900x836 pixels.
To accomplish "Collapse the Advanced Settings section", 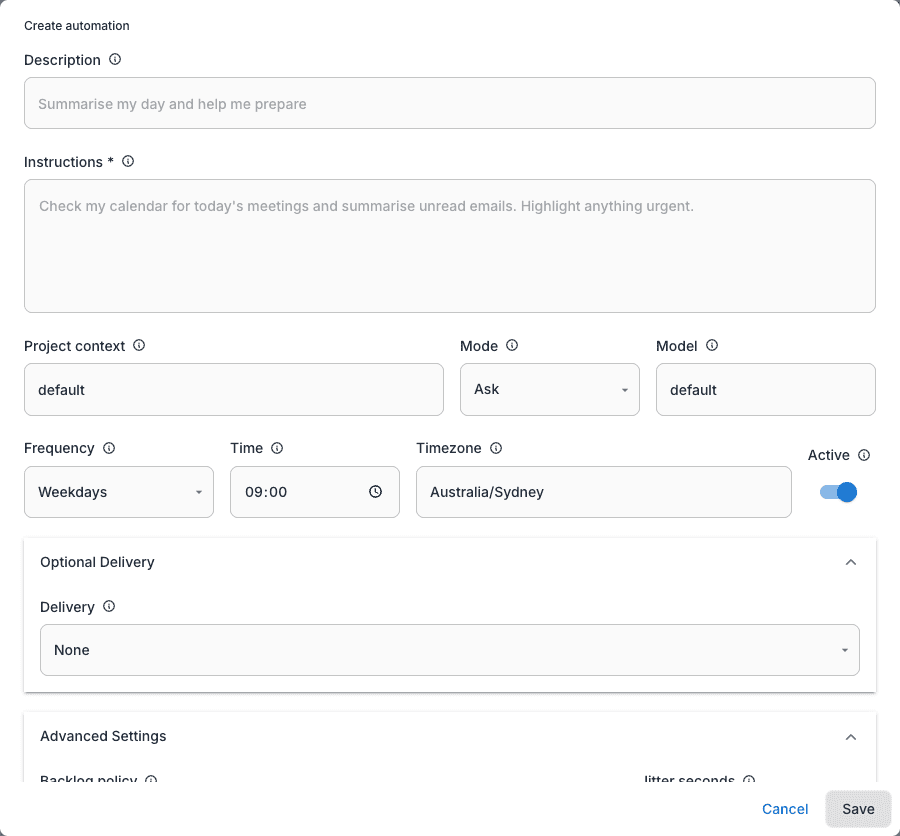I will pos(851,737).
